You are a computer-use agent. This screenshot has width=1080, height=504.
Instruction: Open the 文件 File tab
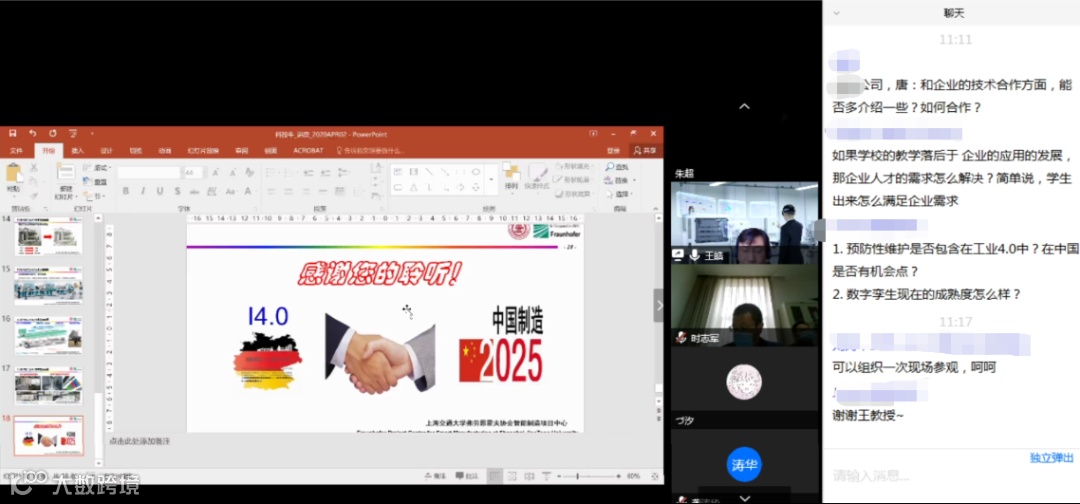17,150
